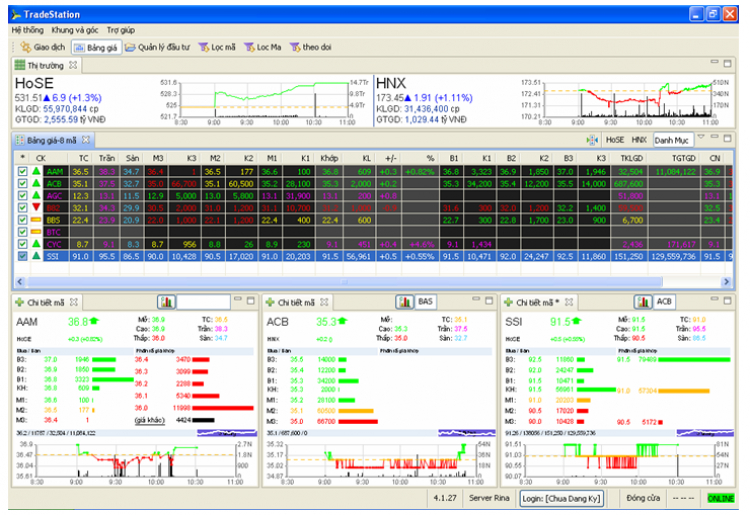The image size is (750, 515).
Task: Open Khung và góc menu
Action: [75, 30]
